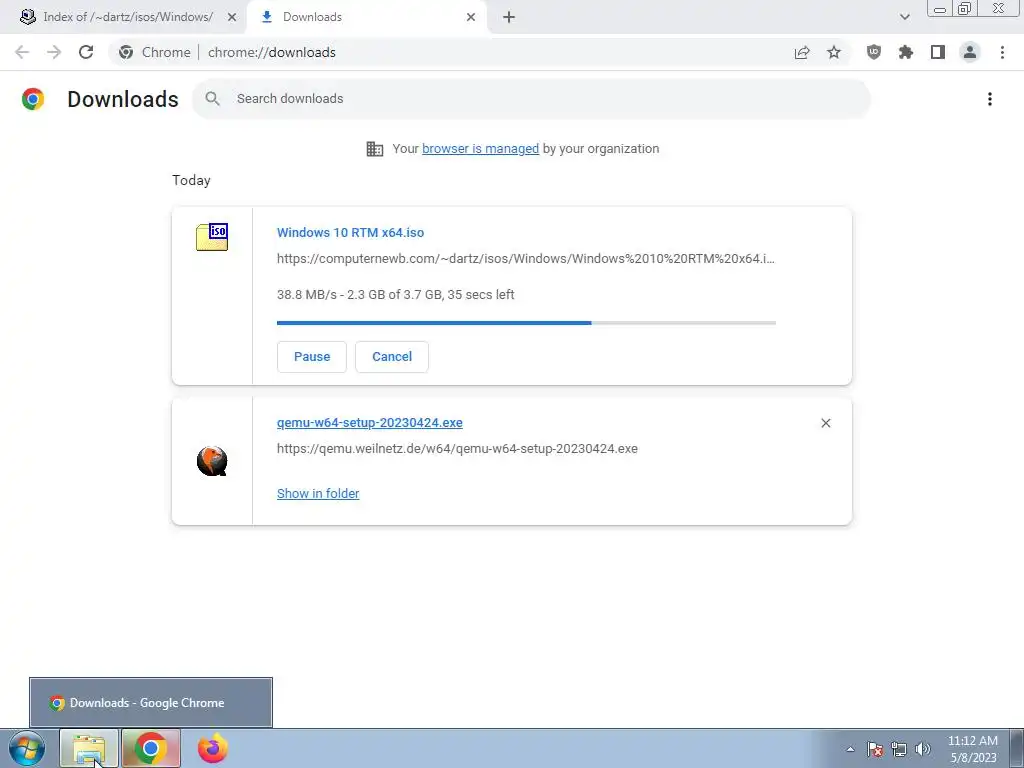Close the Index of /~dartz tab

coord(232,17)
